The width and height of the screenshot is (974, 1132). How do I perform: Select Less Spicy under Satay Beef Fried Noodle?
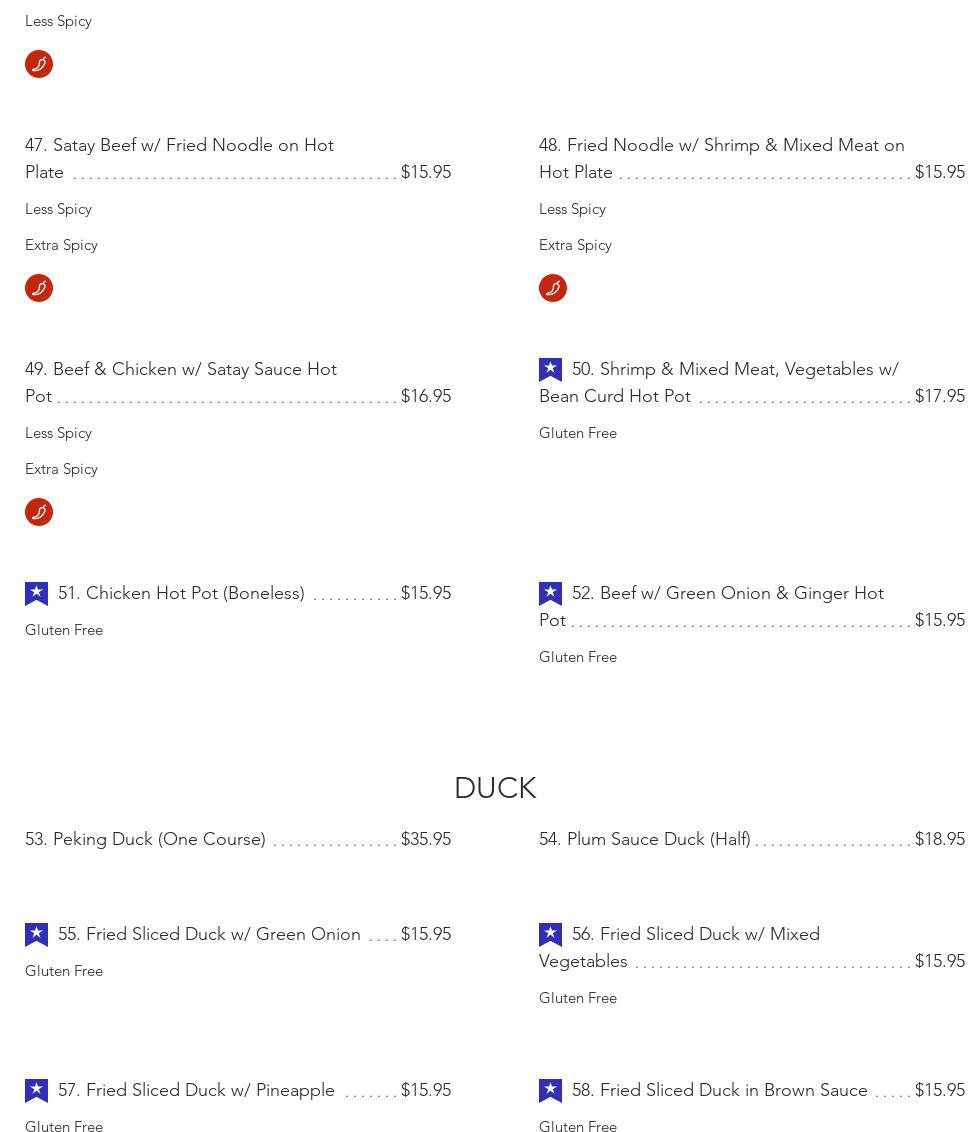point(58,209)
